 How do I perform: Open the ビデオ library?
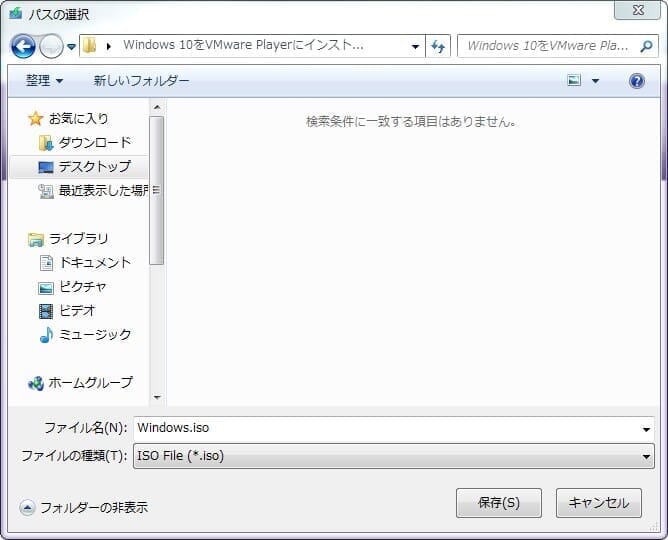[x=76, y=310]
